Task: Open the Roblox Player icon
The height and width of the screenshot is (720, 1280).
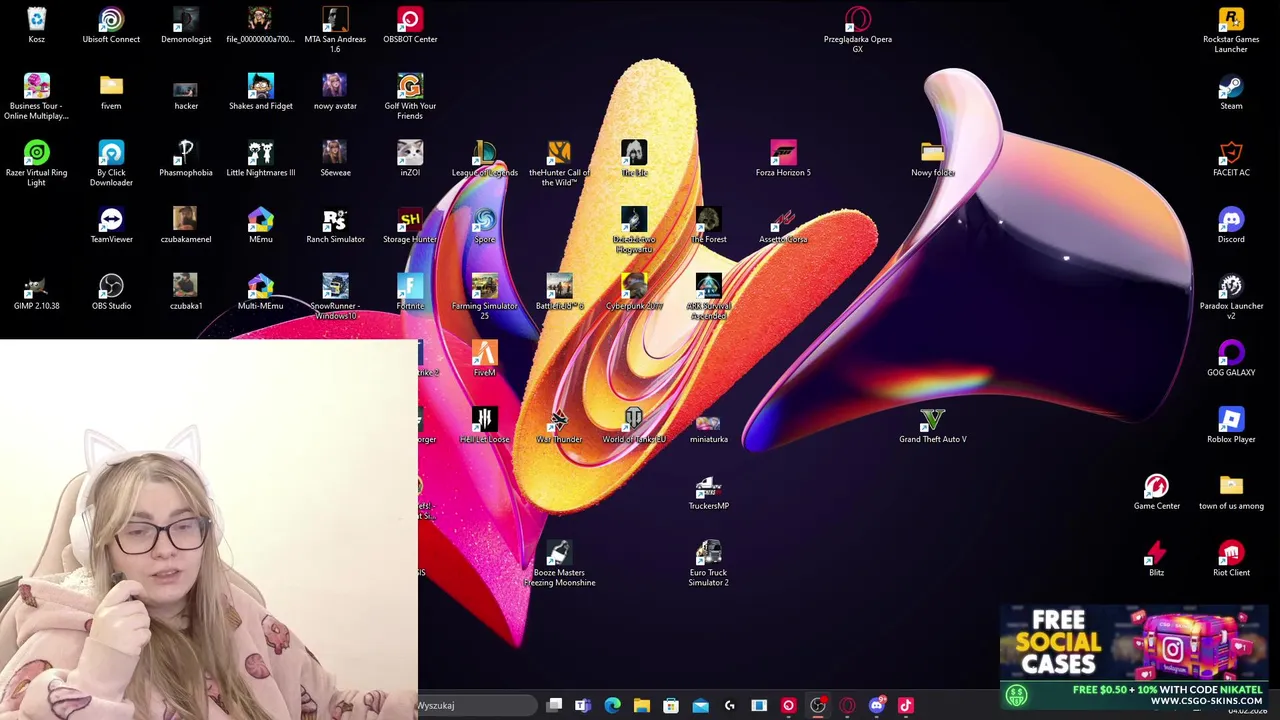Action: [1231, 426]
